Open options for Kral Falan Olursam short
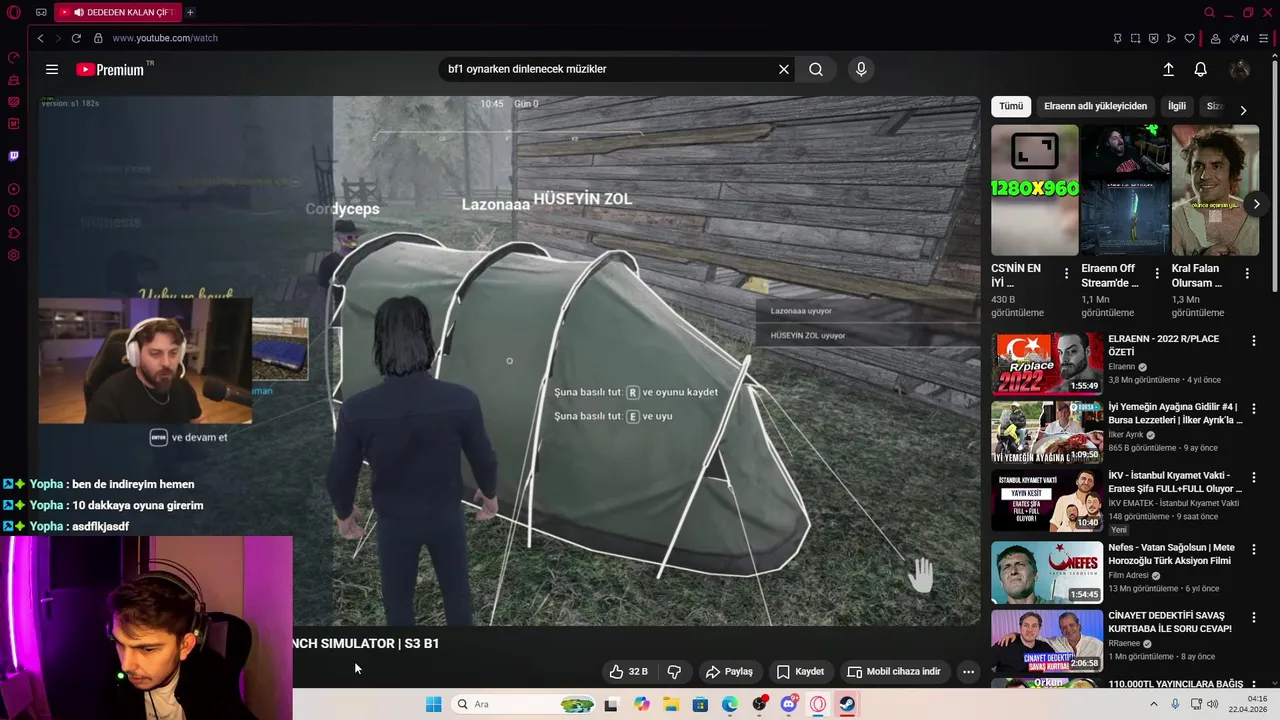Screen dimensions: 1280x720 (1247, 273)
